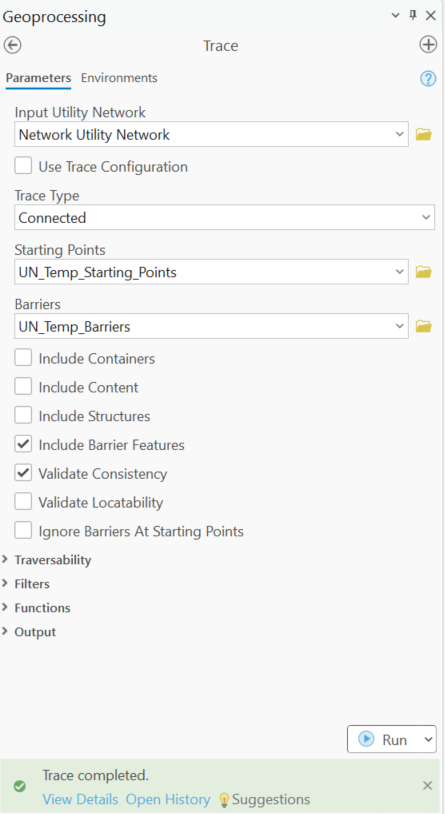Check Ignore Barriers At Starting Points
445x814 pixels.
23,531
